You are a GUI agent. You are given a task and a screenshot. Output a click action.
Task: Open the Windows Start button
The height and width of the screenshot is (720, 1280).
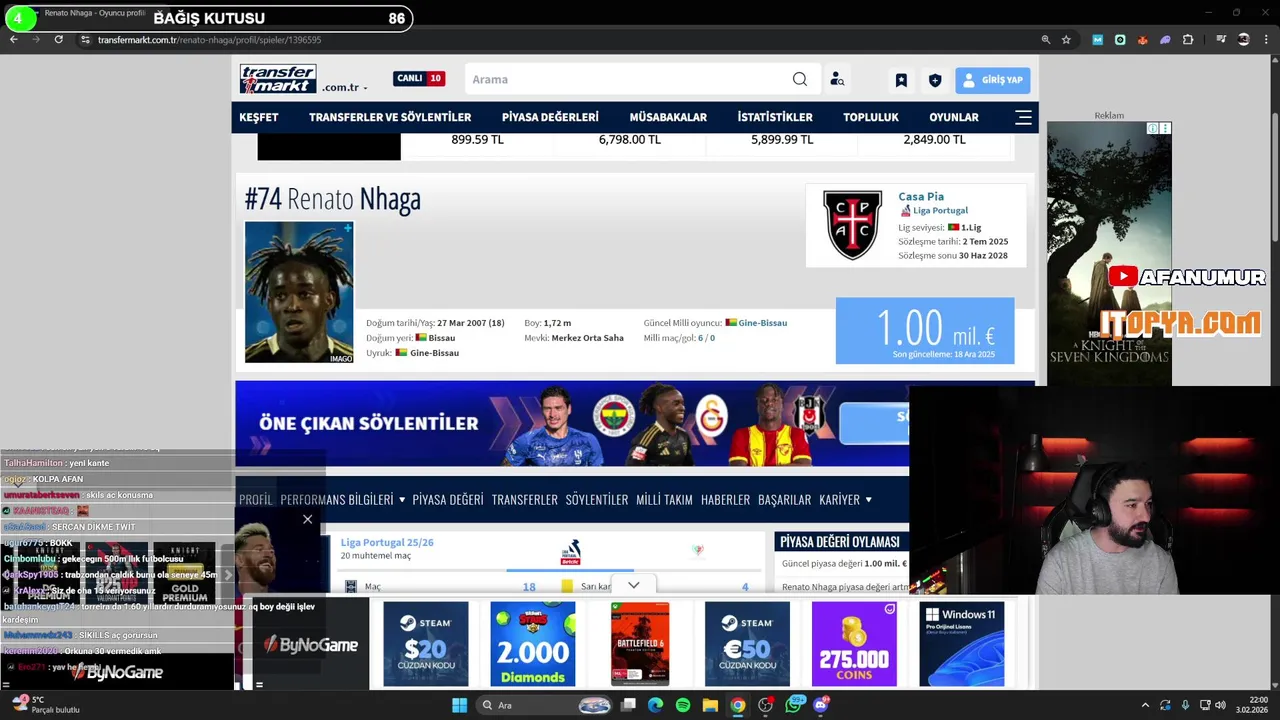coord(459,705)
